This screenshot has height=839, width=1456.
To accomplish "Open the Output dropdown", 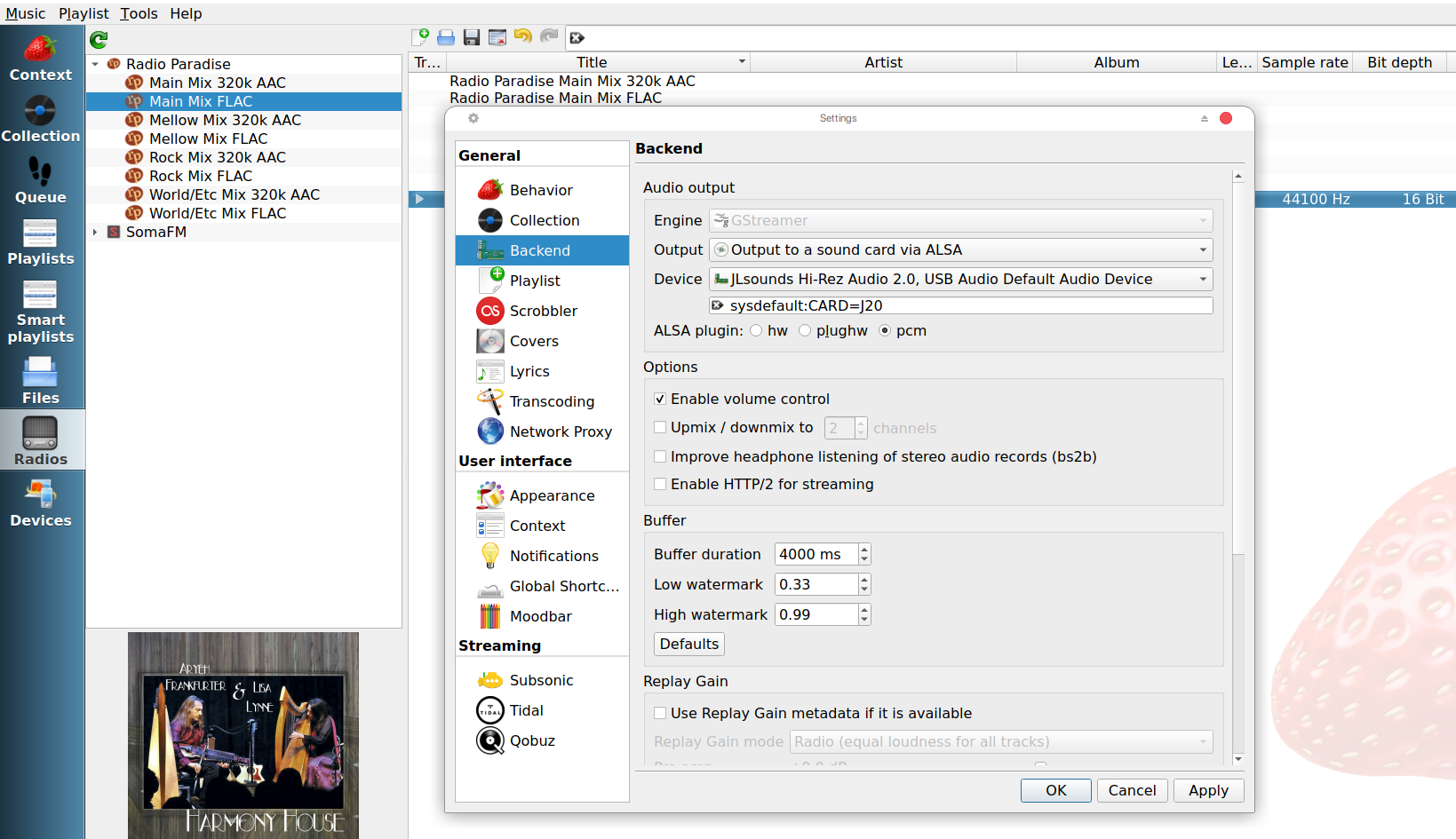I will [x=960, y=249].
